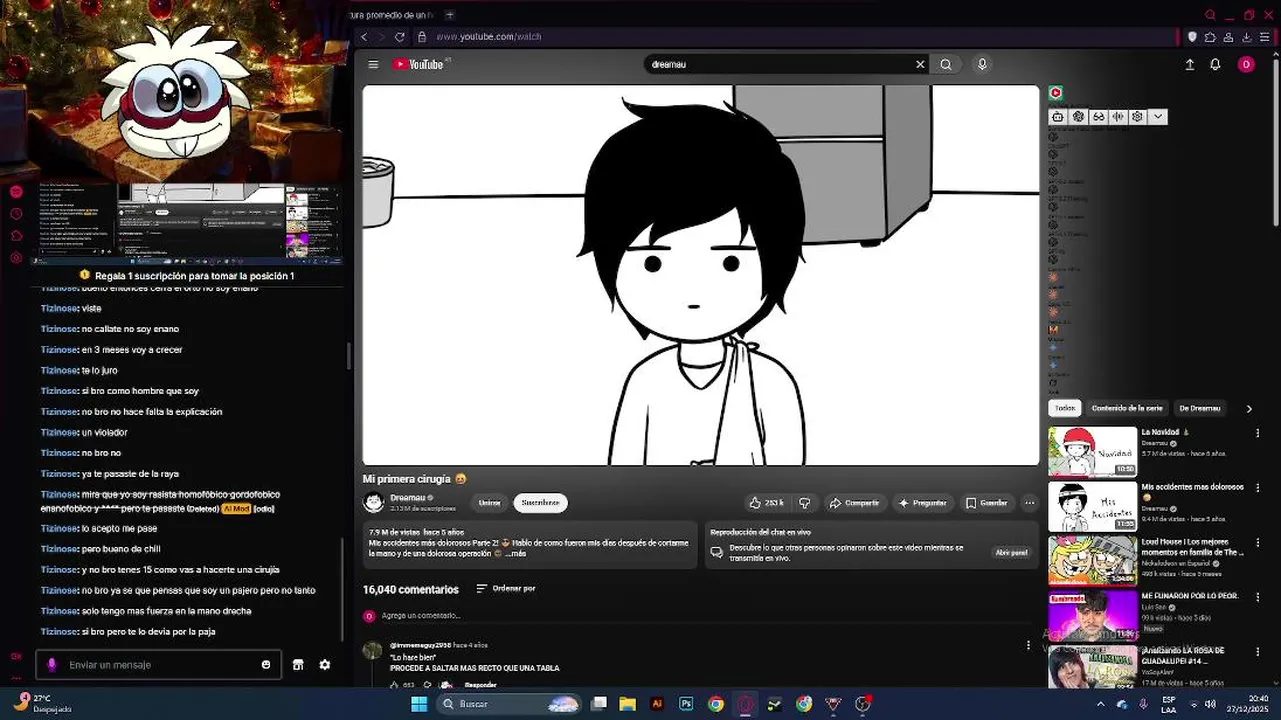Join the channel with Unirse
Viewport: 1281px width, 720px height.
(489, 503)
